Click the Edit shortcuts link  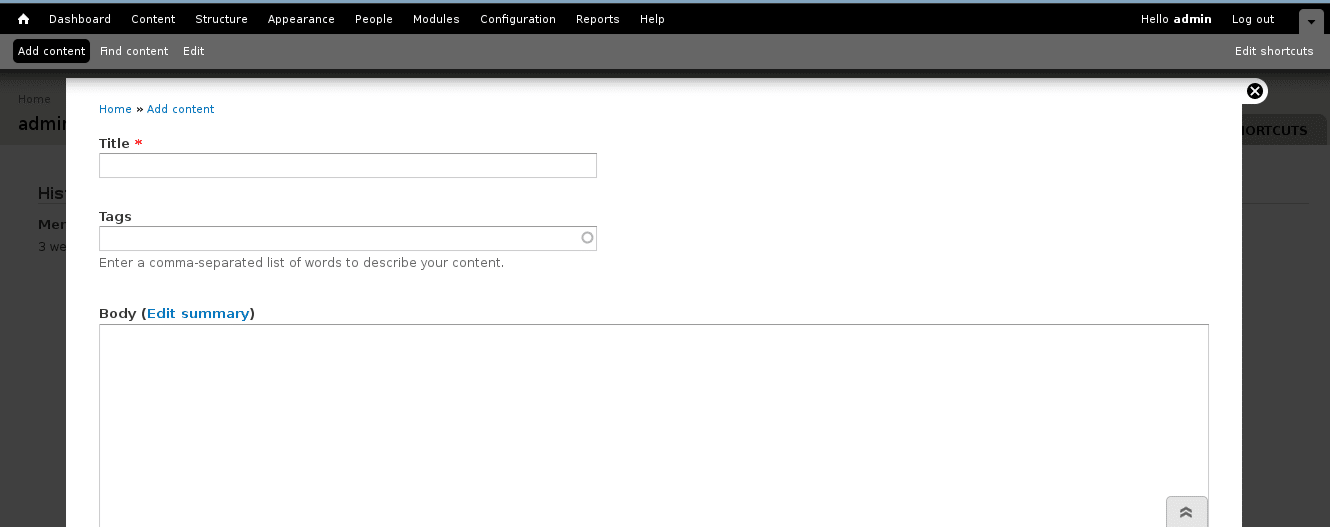1274,51
